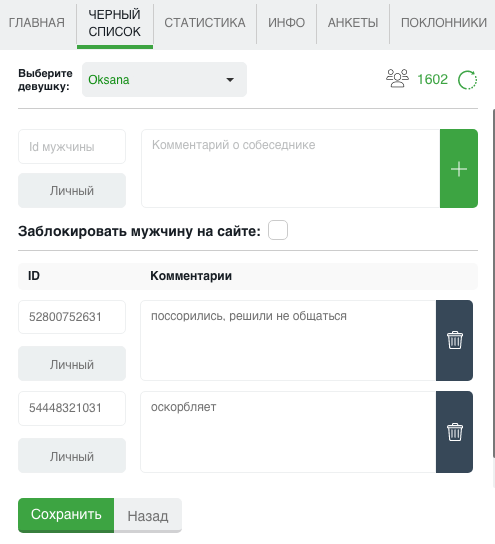Viewport: 495px width, 544px height.
Task: Switch to the ГЛАВНАЯ tab
Action: pos(37,23)
